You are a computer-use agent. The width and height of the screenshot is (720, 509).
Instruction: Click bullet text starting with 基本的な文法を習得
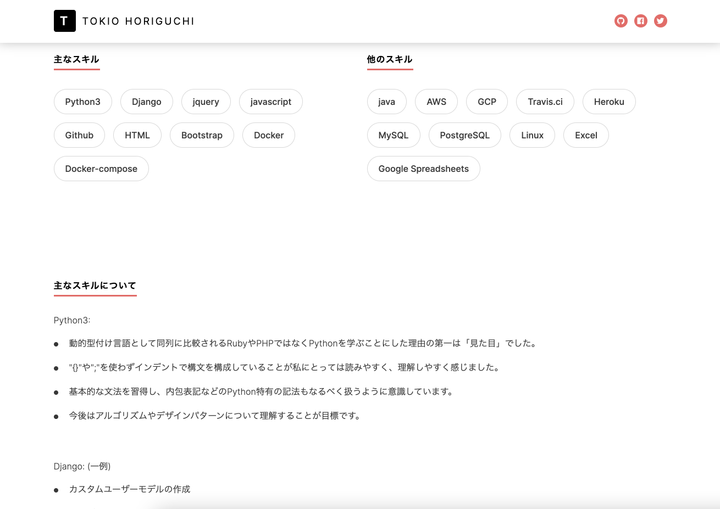point(262,391)
